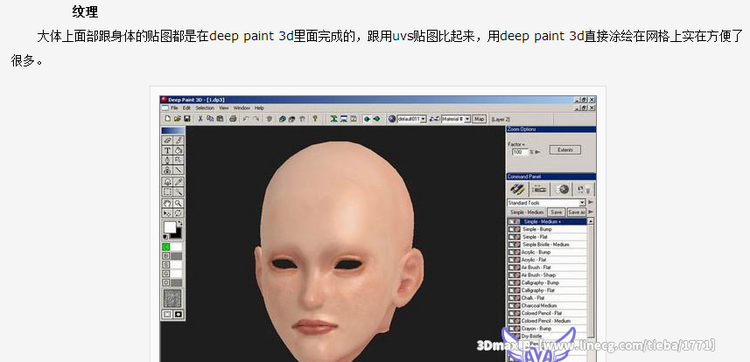This screenshot has width=750, height=362.
Task: Select the Zoom magnifier tool
Action: (x=178, y=203)
